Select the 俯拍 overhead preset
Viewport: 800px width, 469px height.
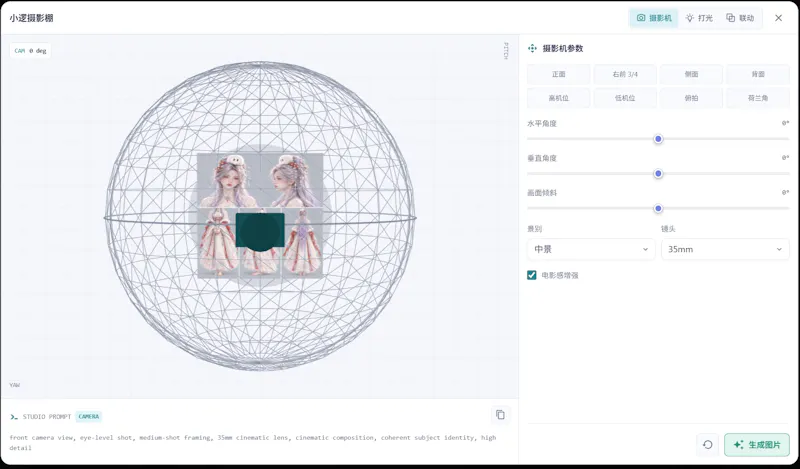point(691,98)
